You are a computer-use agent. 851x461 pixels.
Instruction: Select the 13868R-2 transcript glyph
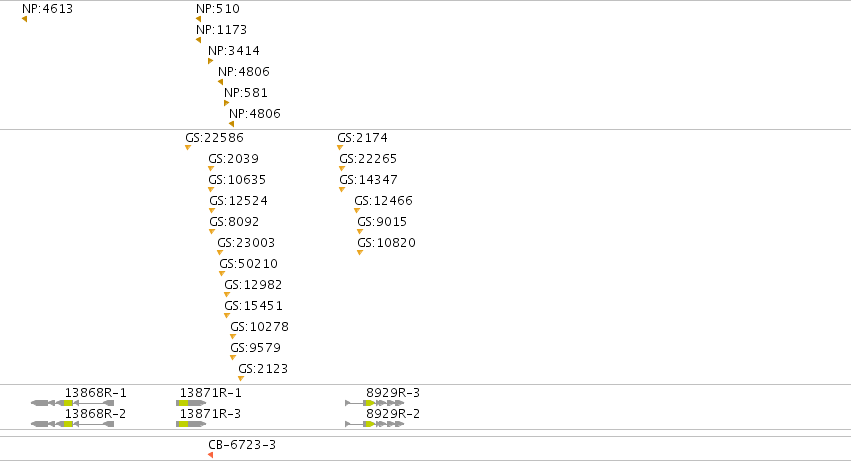coord(72,424)
